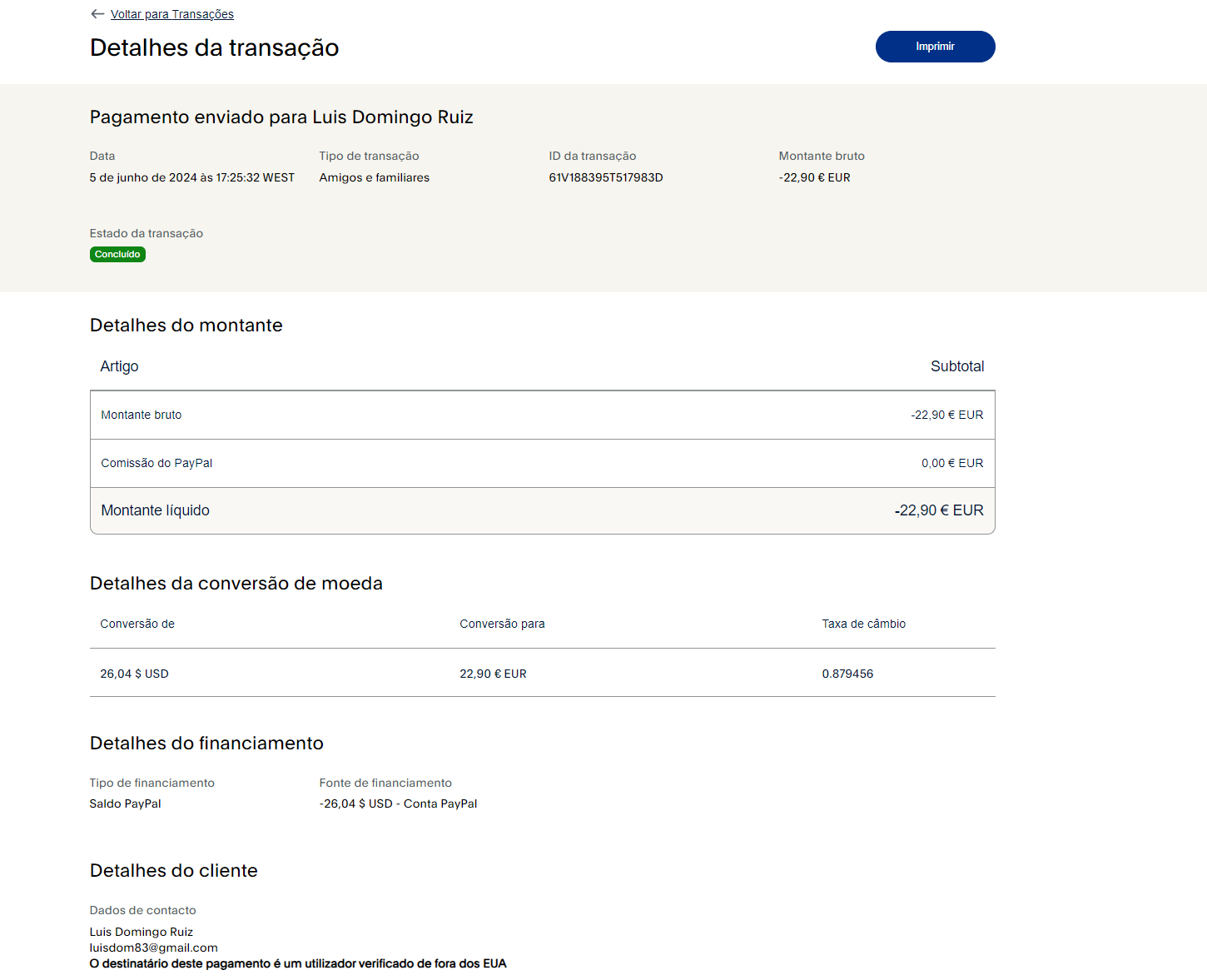
Task: Click the back arrow icon
Action: (97, 14)
